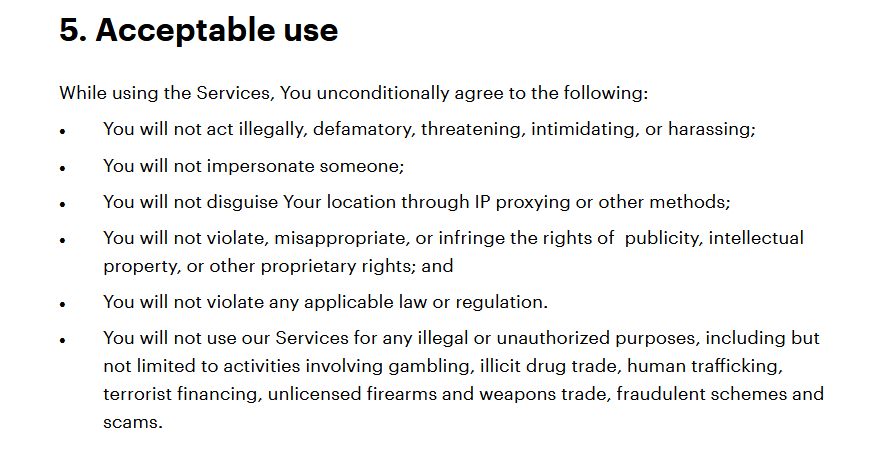Click the line starting 'You will not use our Services'
The image size is (888, 451).
click(461, 338)
